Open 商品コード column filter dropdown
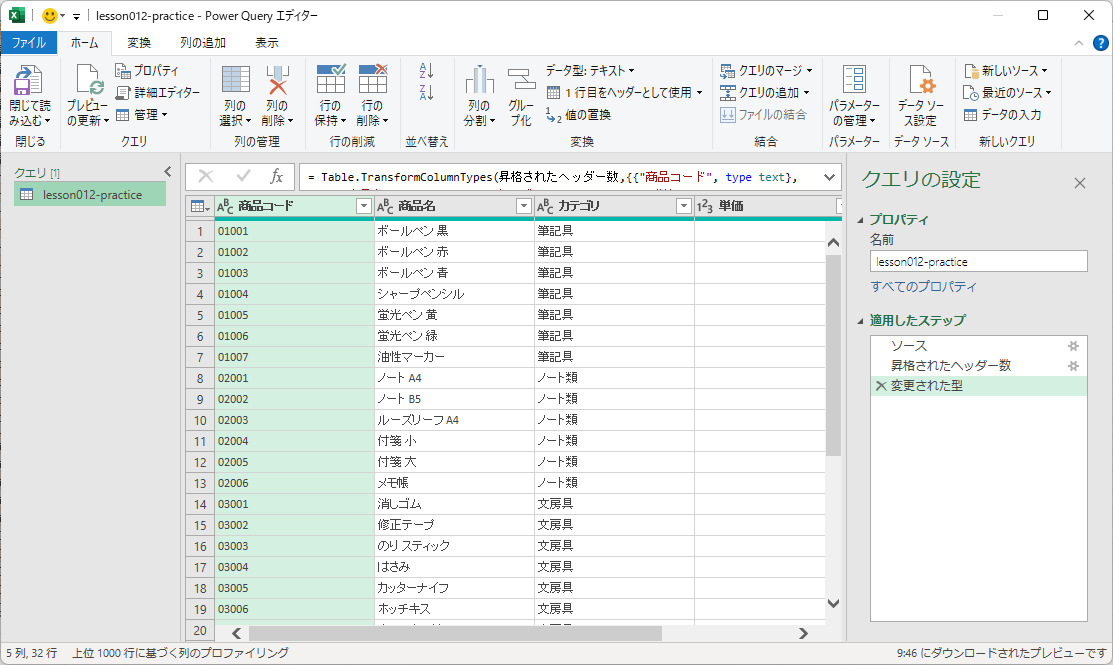Viewport: 1113px width, 665px height. [363, 207]
